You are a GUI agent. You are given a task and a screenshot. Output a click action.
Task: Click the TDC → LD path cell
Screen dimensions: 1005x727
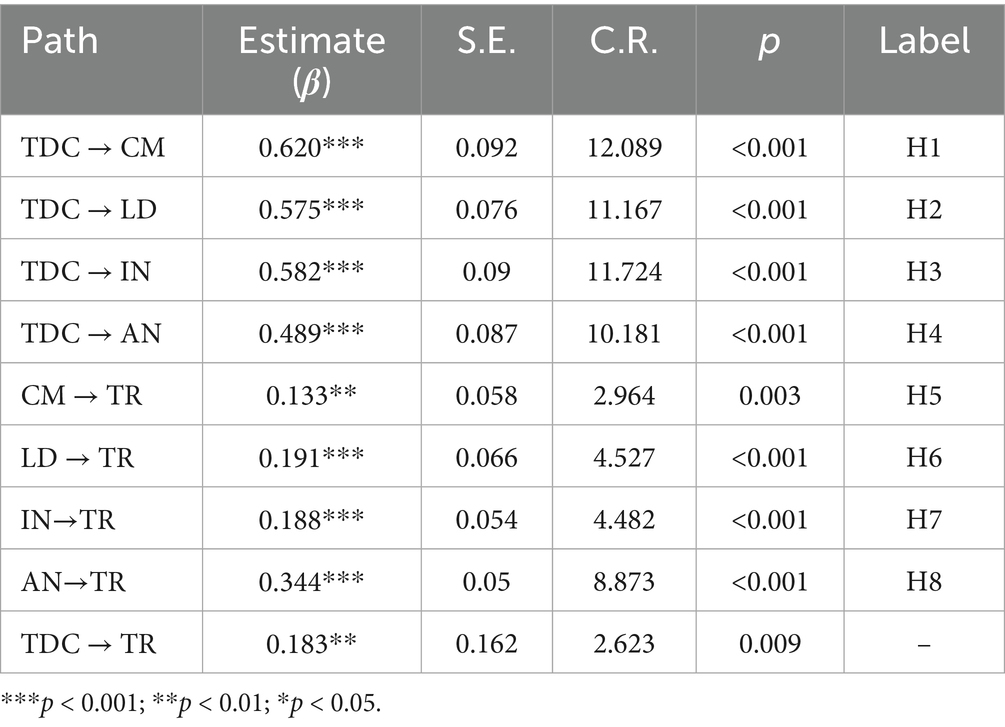tap(88, 209)
